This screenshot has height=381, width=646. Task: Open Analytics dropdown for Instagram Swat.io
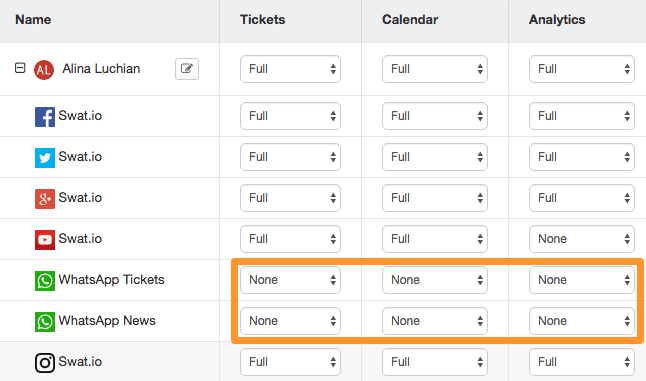coord(582,362)
